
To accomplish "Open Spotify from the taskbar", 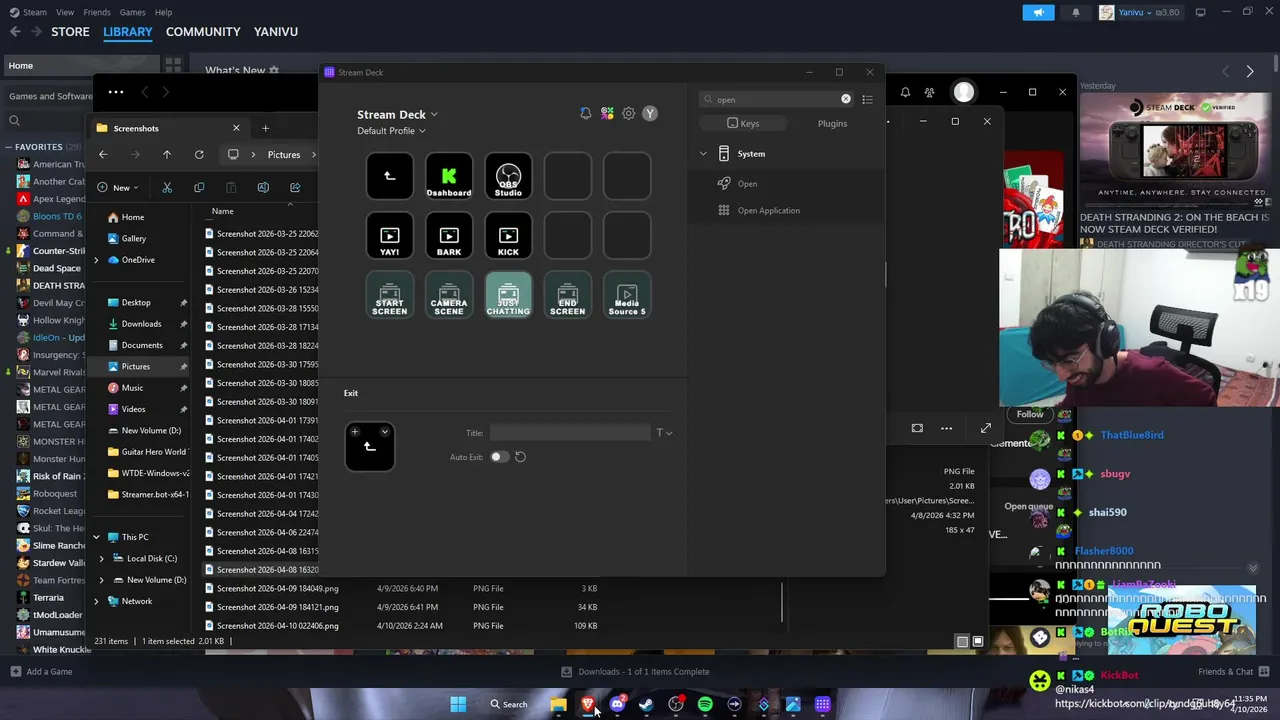I will point(705,704).
